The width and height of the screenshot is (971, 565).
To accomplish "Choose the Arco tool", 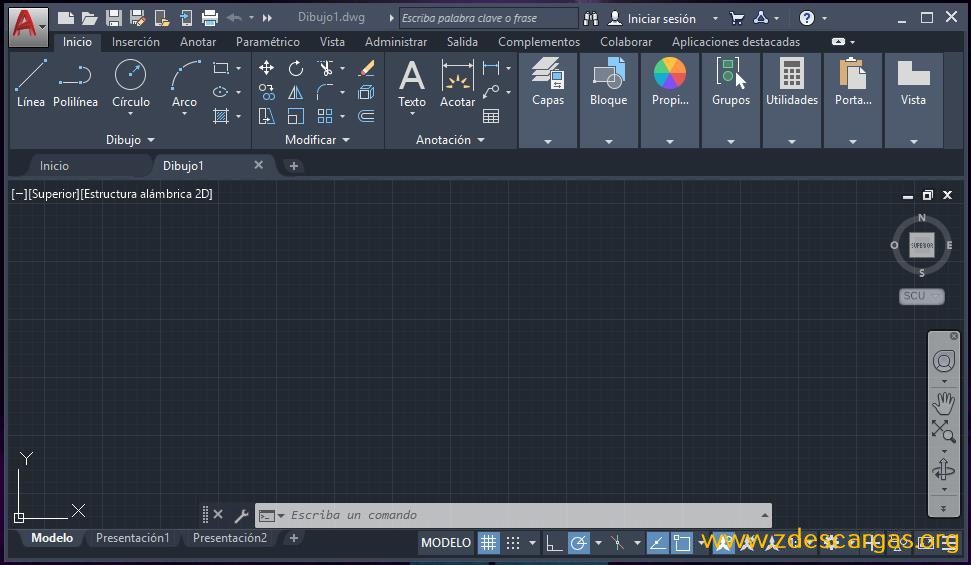I will (x=185, y=85).
